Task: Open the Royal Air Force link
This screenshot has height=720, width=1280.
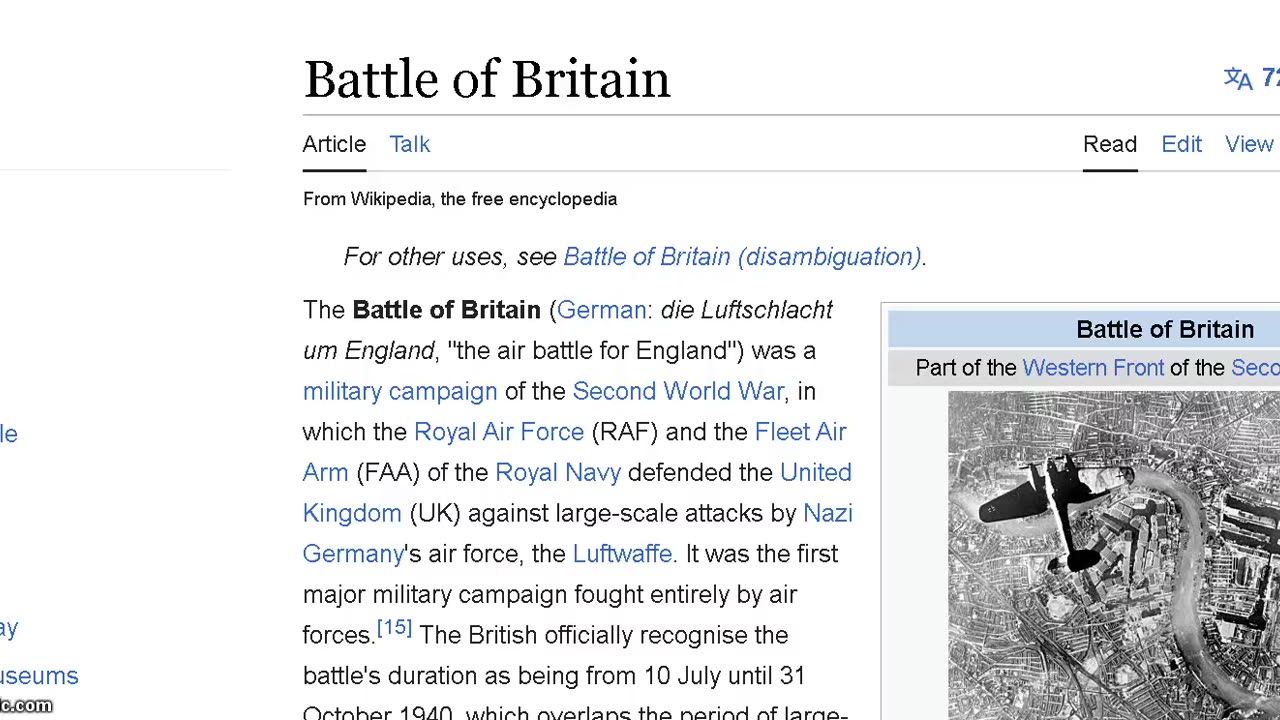Action: 498,432
